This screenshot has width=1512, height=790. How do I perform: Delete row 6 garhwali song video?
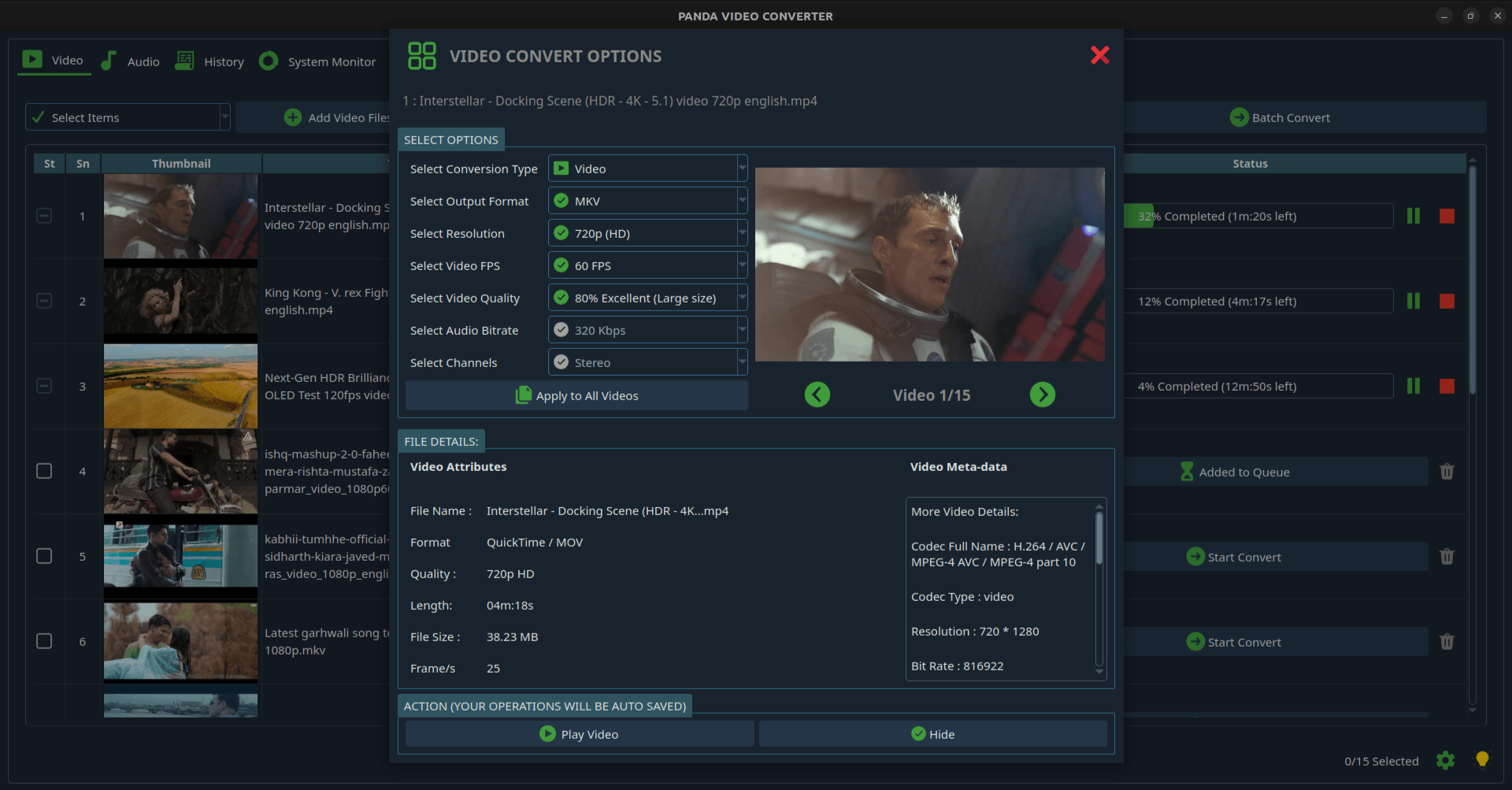pos(1447,642)
